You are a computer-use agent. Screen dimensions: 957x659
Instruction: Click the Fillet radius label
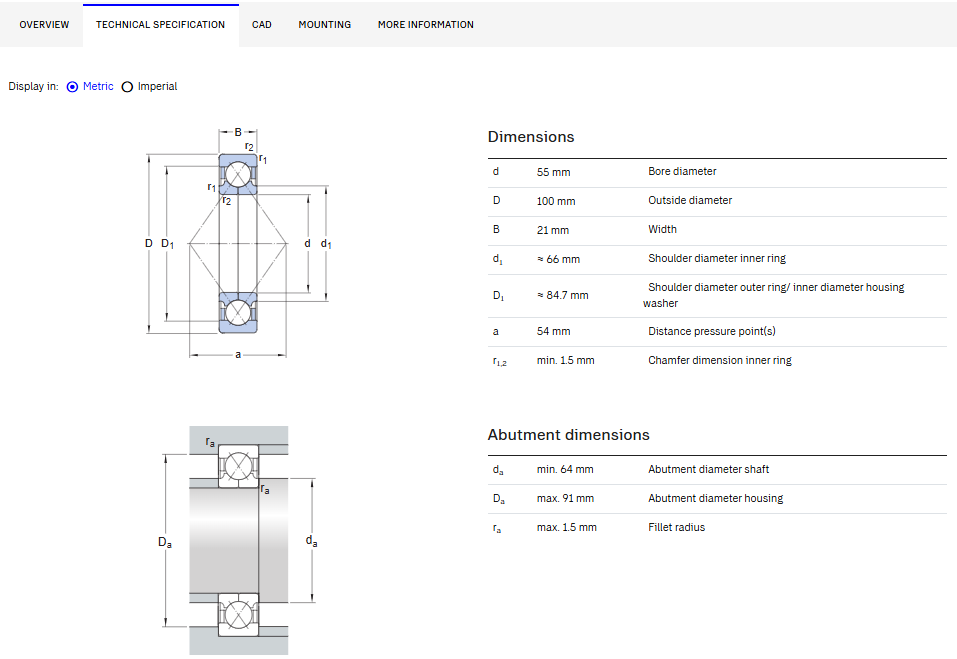tap(676, 527)
